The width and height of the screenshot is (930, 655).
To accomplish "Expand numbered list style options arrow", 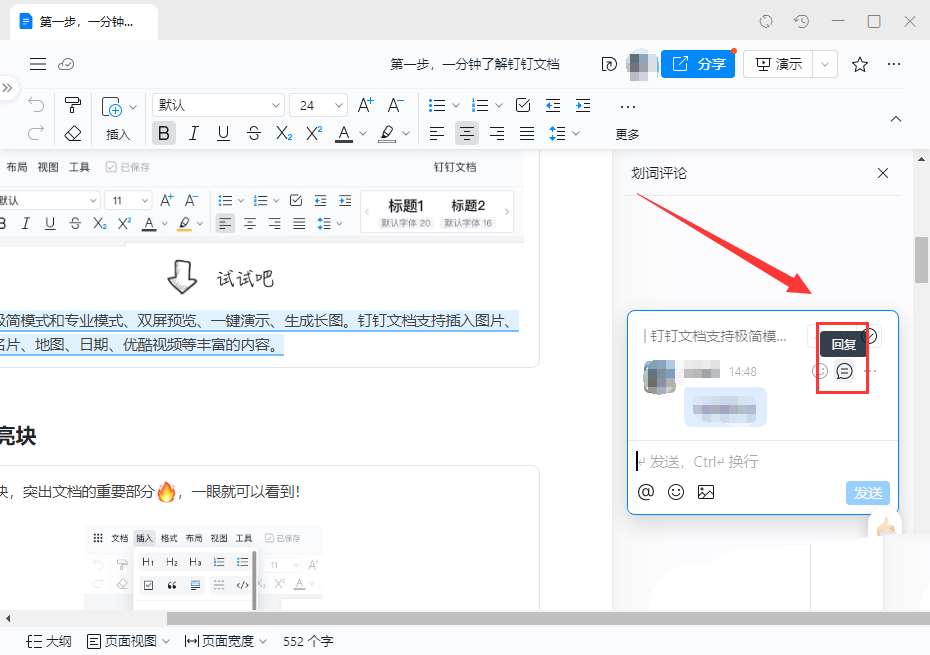I will (499, 106).
